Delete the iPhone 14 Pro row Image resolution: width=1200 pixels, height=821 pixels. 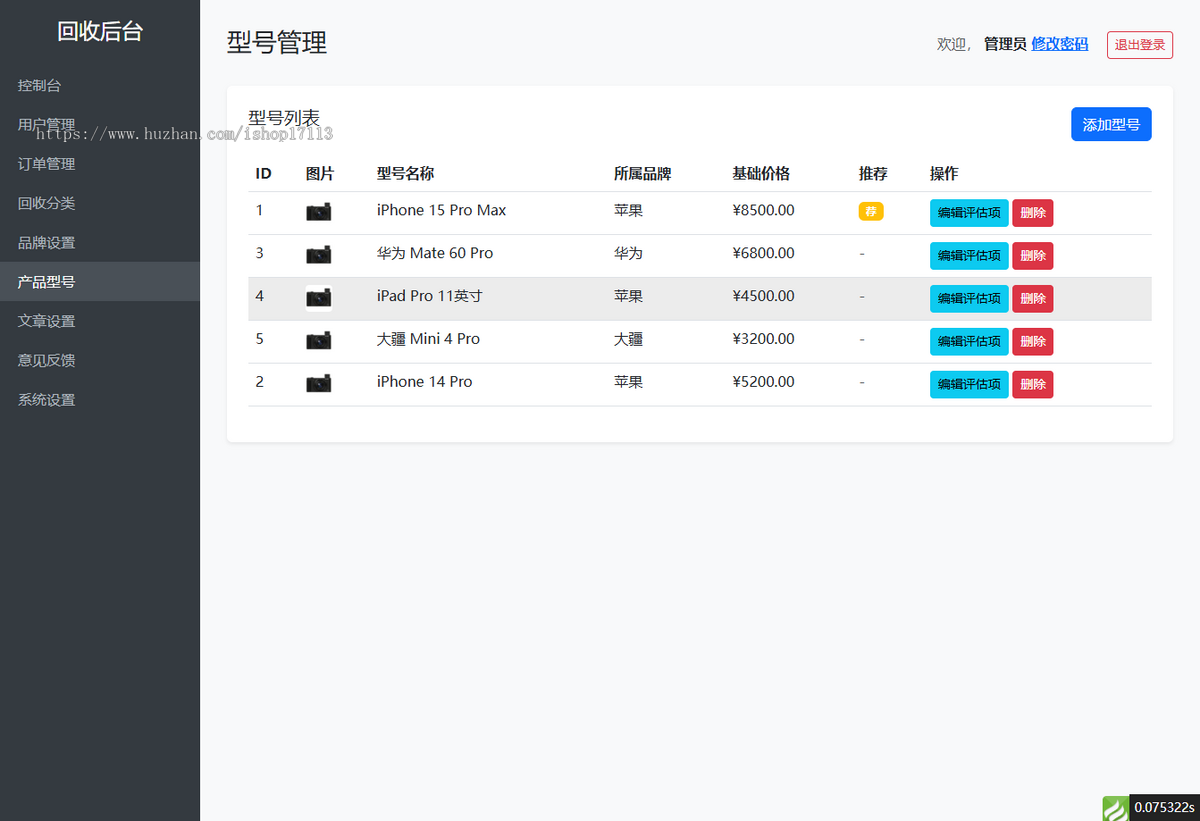(1033, 385)
